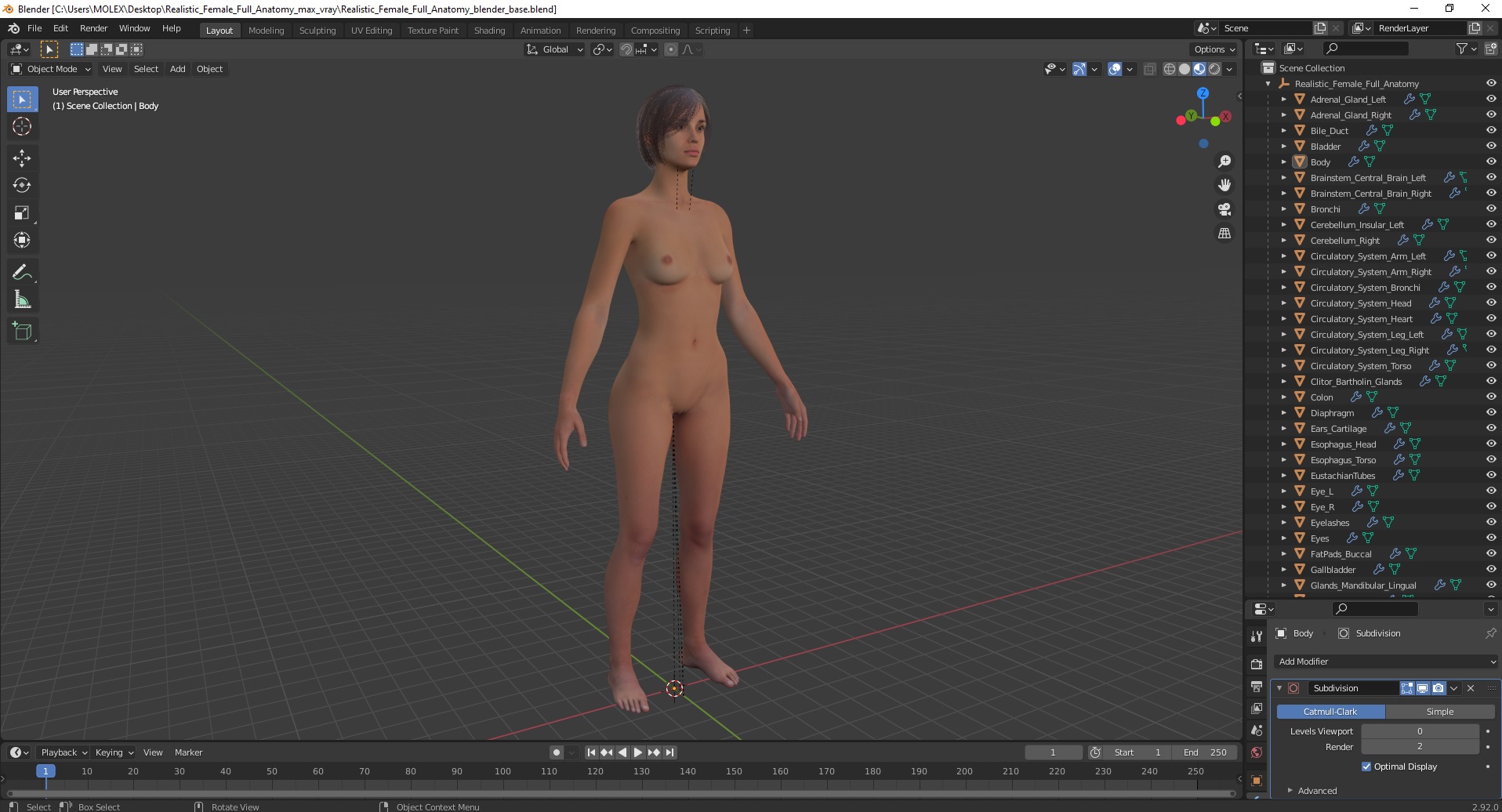Hide the Body object in outliner
Screen dimensions: 1502x812
tap(1491, 161)
